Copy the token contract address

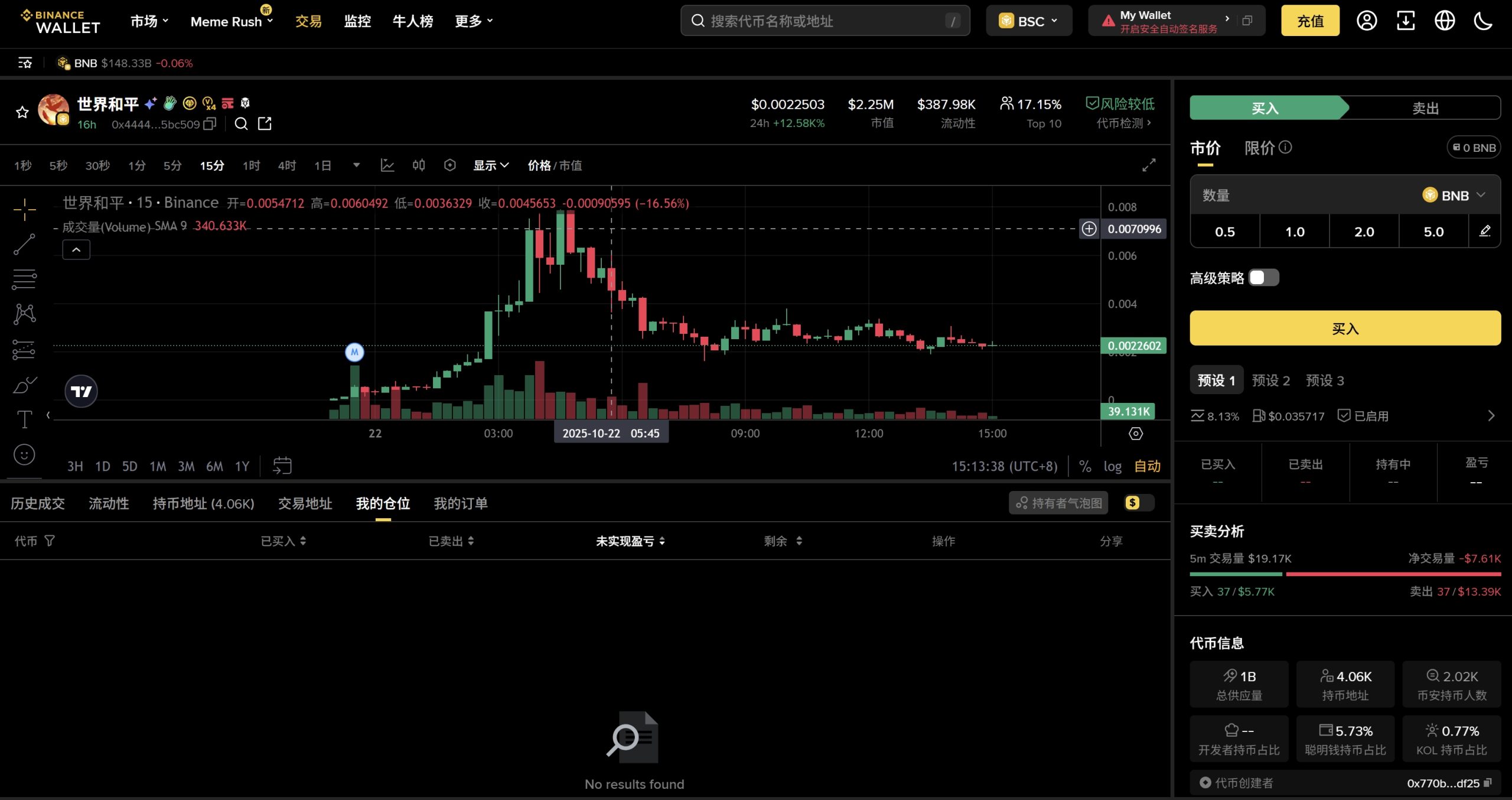point(210,124)
